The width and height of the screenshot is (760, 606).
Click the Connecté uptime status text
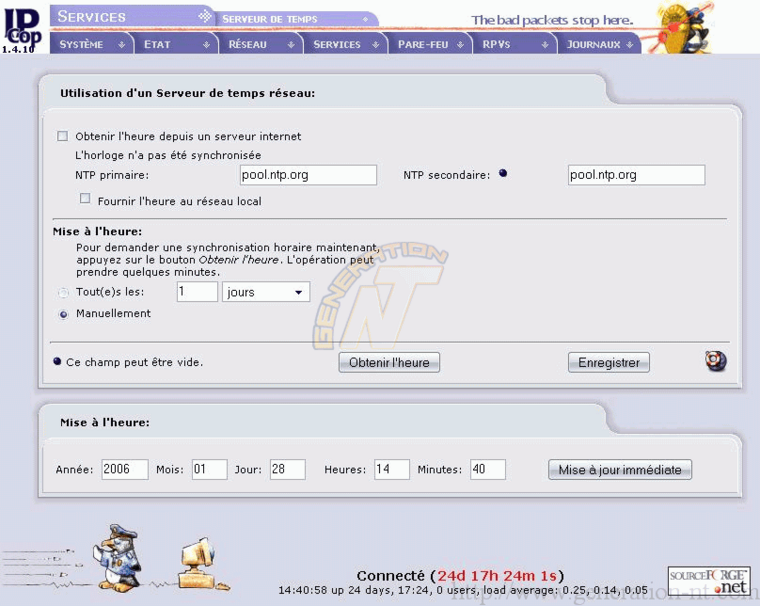[460, 575]
